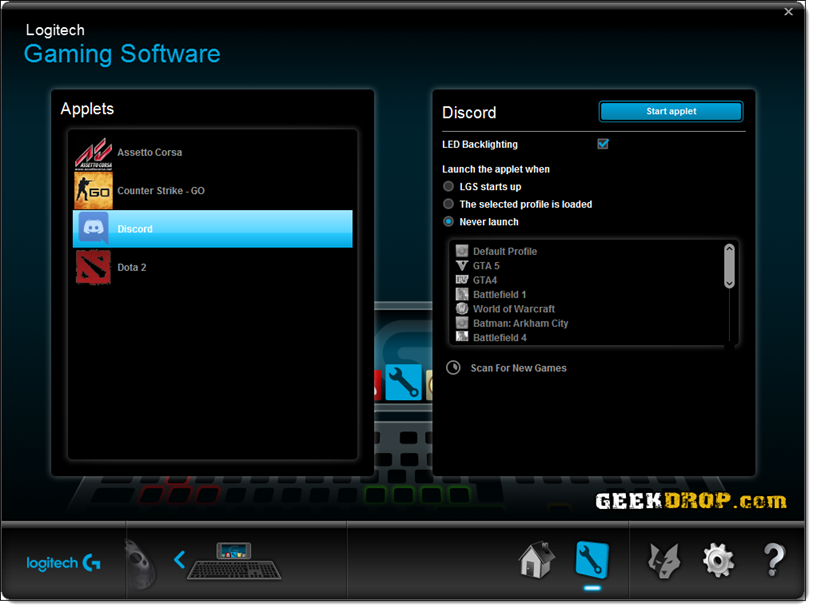Click the Battlefield 1 profile icon
Screen dimensions: 813x608
(x=461, y=294)
